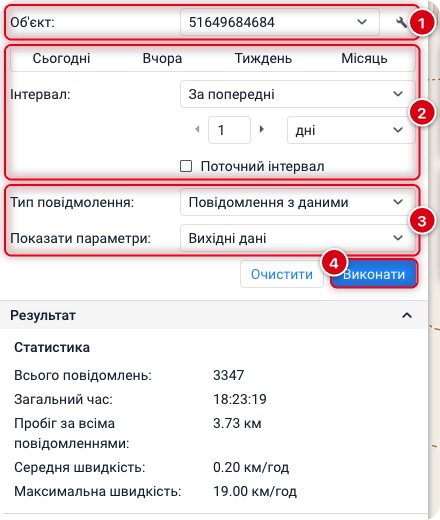Select mileage value 3.73 км
Image resolution: width=440 pixels, height=520 pixels.
pos(237,423)
